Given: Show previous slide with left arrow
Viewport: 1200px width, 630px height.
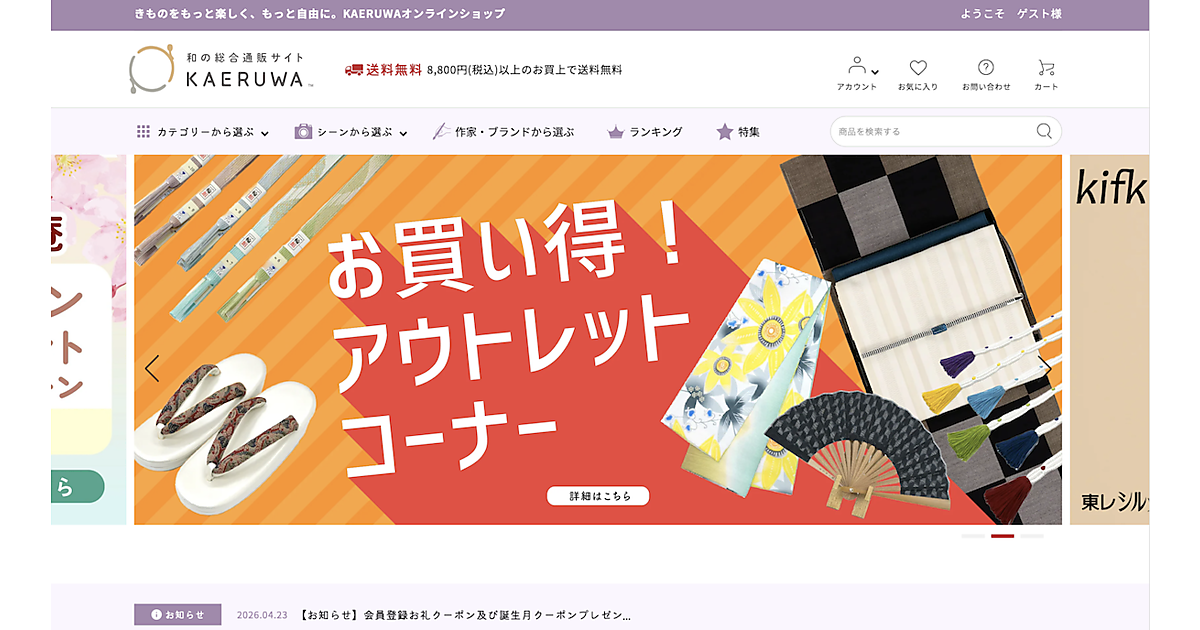Looking at the screenshot, I should point(152,369).
